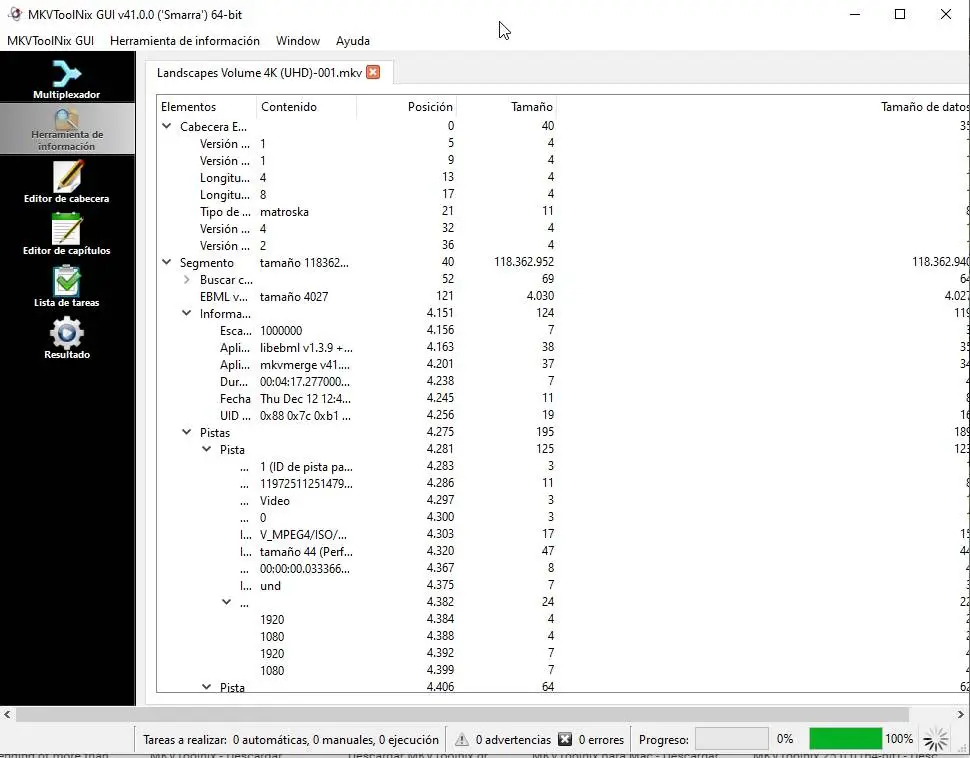Collapse the Información del segmento node
Screen dimensions: 970x758
[186, 313]
